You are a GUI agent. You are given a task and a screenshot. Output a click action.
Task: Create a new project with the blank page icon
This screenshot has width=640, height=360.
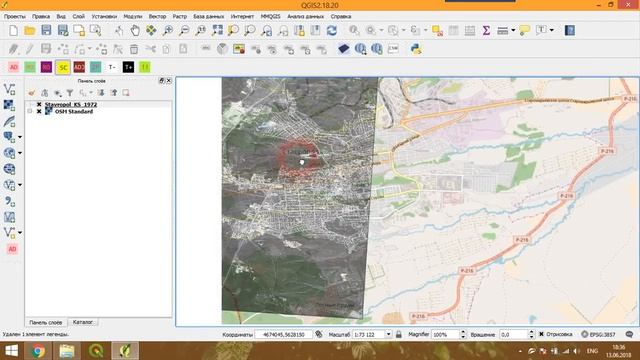click(x=13, y=31)
